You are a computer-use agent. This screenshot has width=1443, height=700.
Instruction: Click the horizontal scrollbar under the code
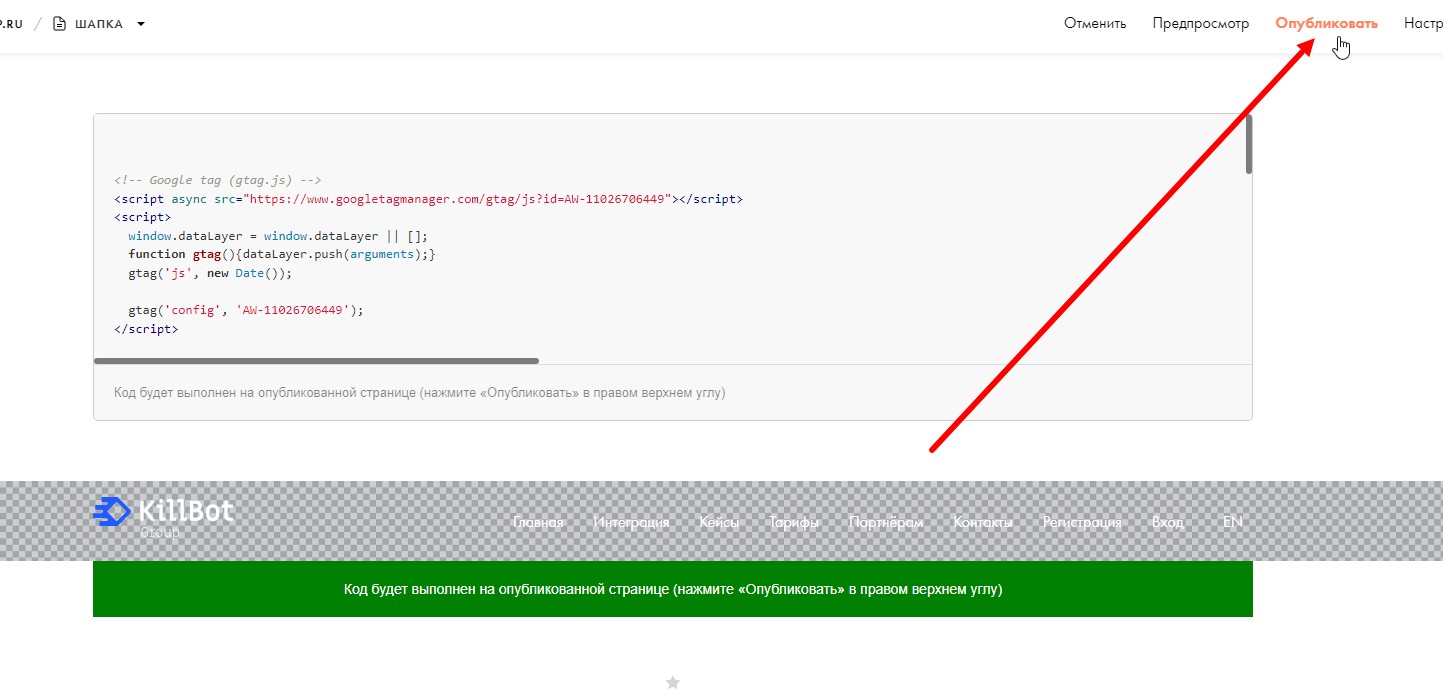coord(316,360)
